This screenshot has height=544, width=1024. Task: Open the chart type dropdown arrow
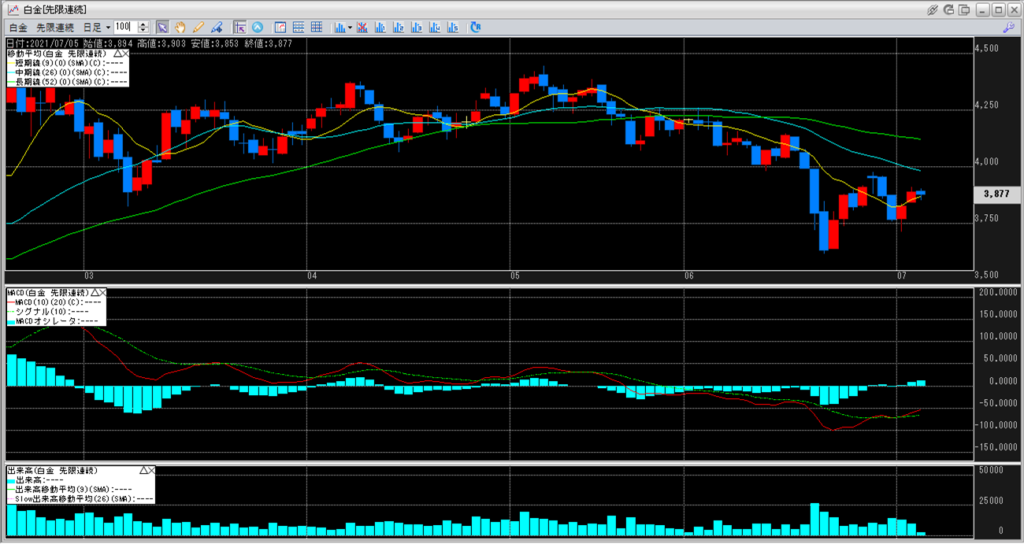[349, 26]
